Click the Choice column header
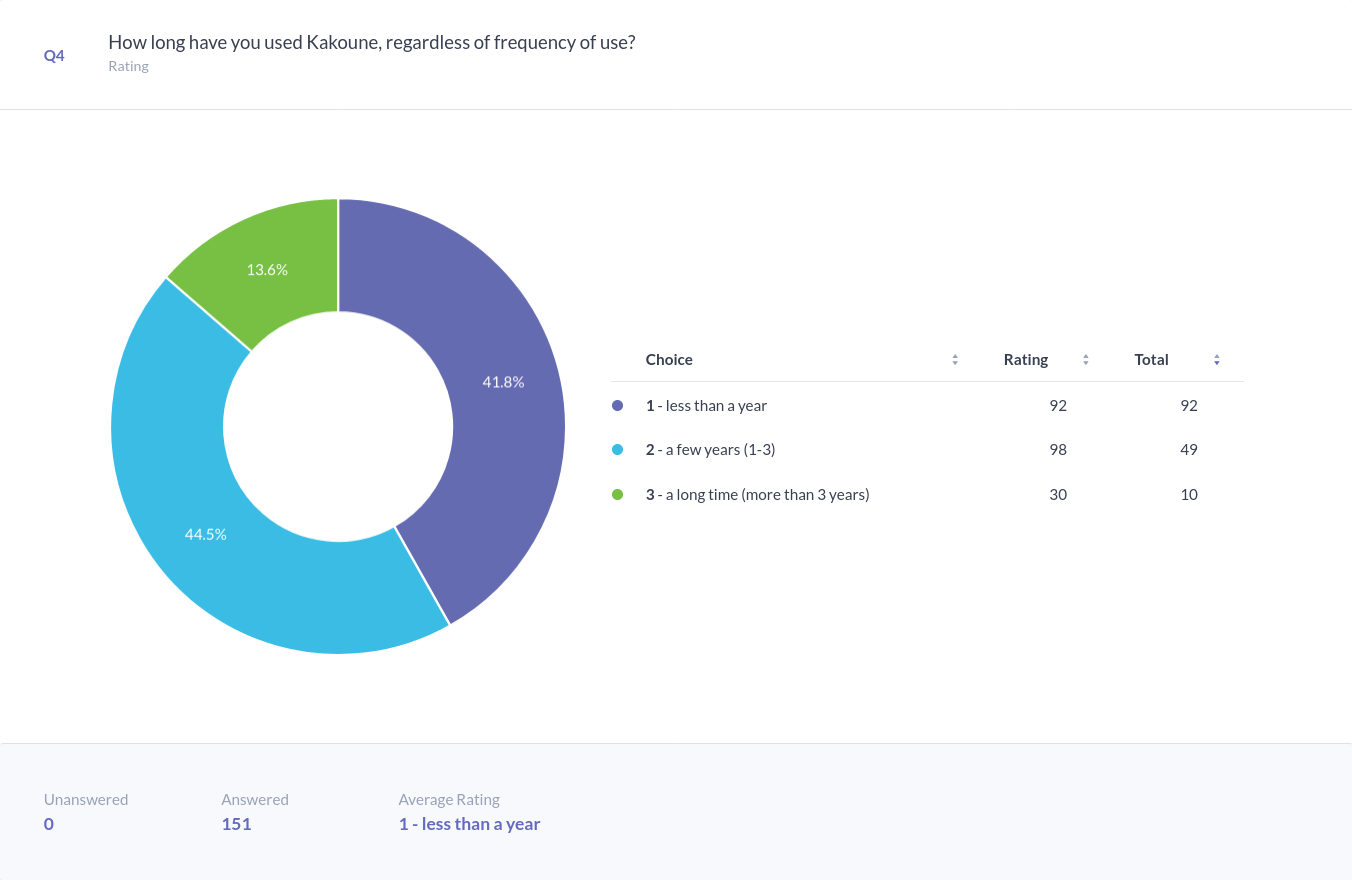The height and width of the screenshot is (880, 1352). (x=669, y=360)
